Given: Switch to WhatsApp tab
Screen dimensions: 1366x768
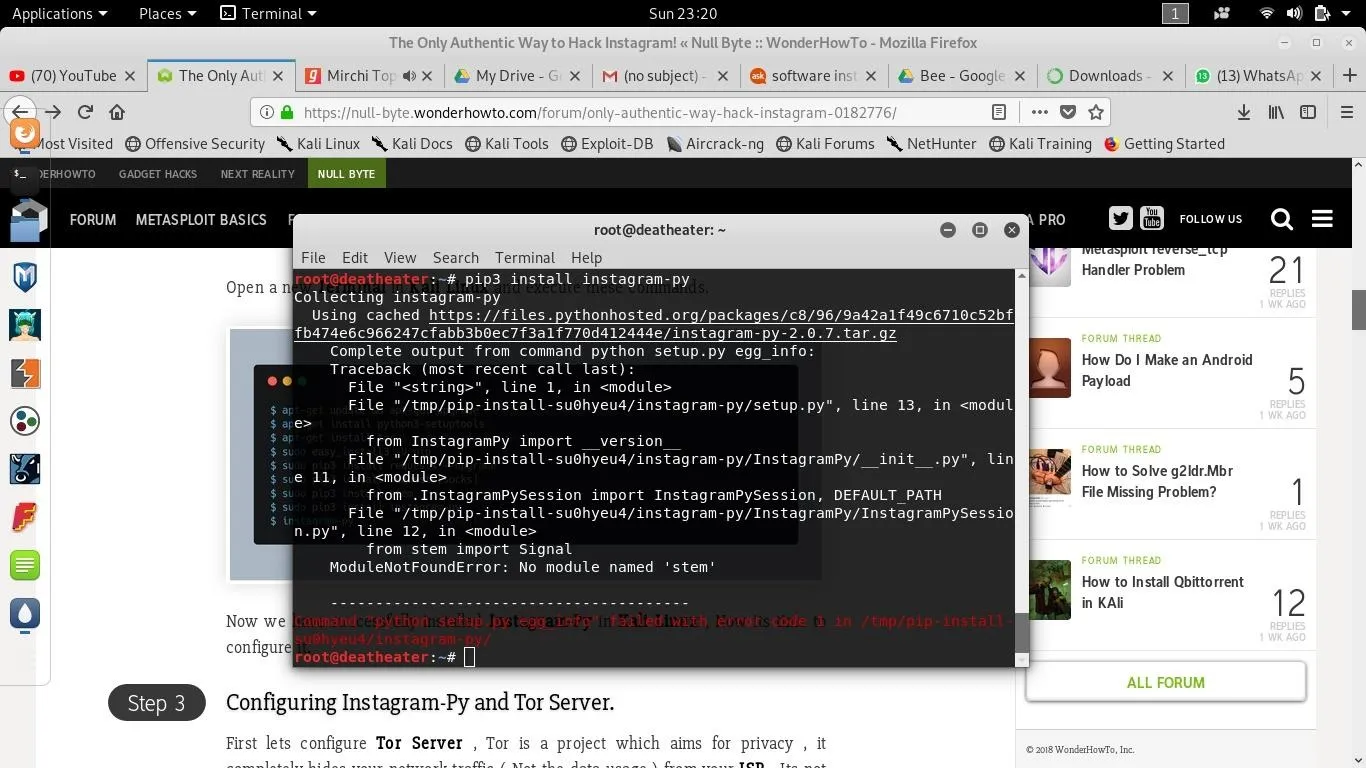Looking at the screenshot, I should (1260, 75).
